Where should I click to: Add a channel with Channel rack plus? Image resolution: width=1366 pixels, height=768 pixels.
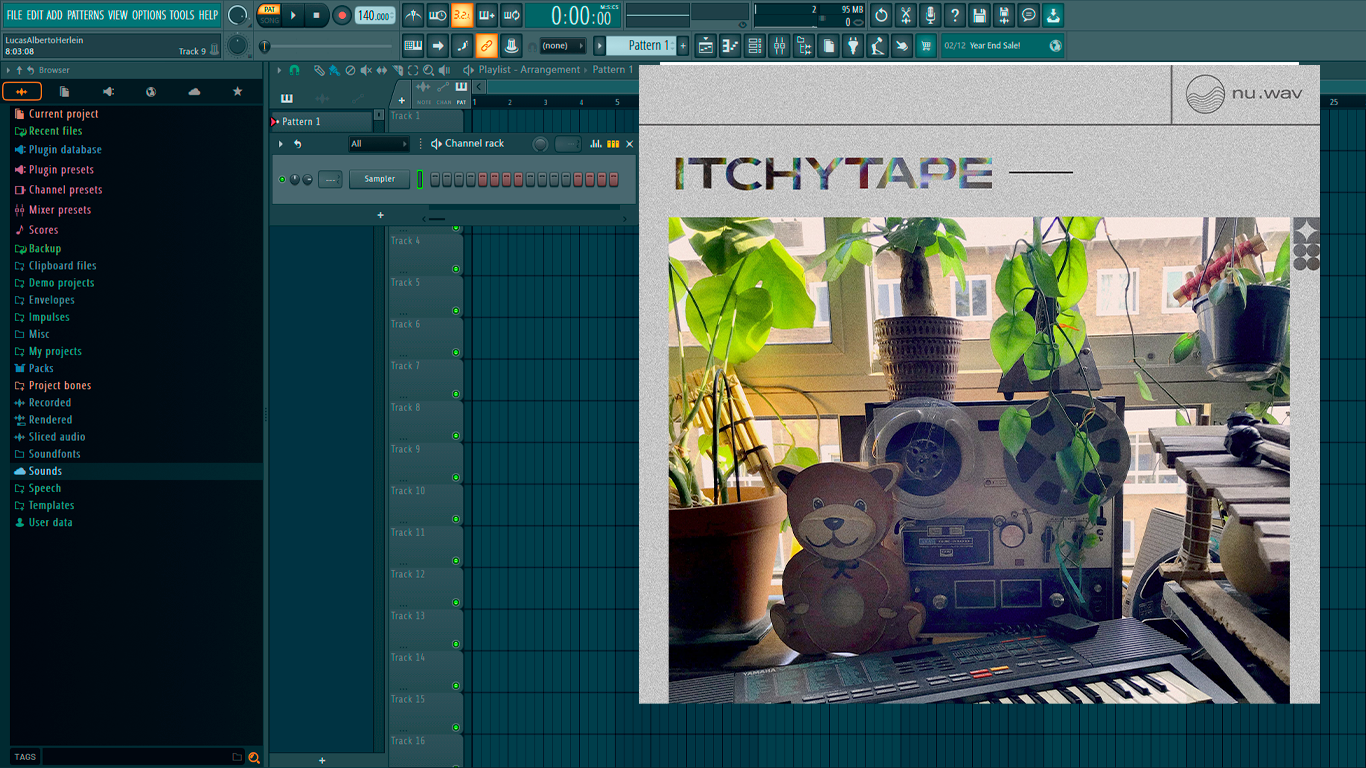click(380, 215)
